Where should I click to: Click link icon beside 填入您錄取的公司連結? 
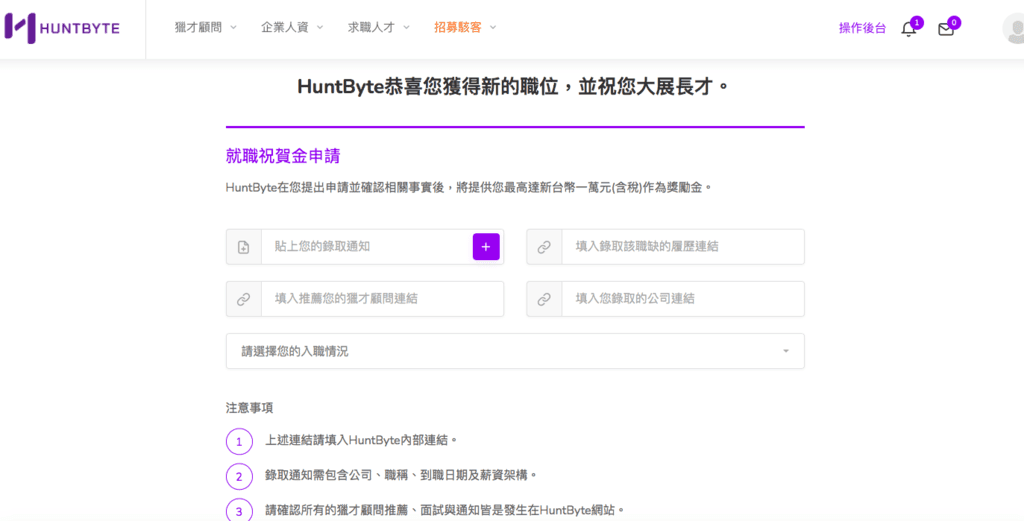(544, 299)
